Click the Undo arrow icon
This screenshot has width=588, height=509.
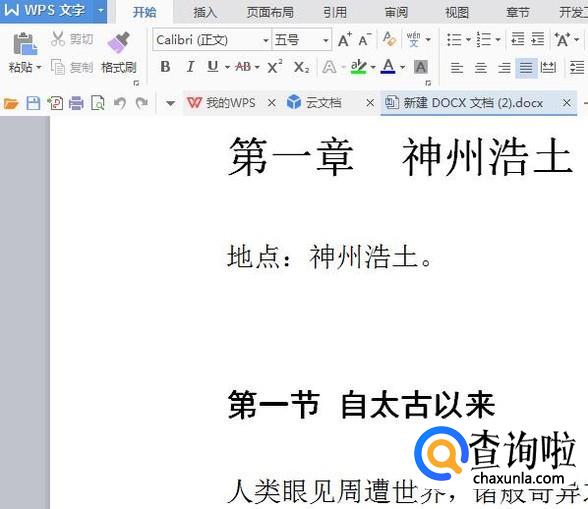[x=120, y=103]
